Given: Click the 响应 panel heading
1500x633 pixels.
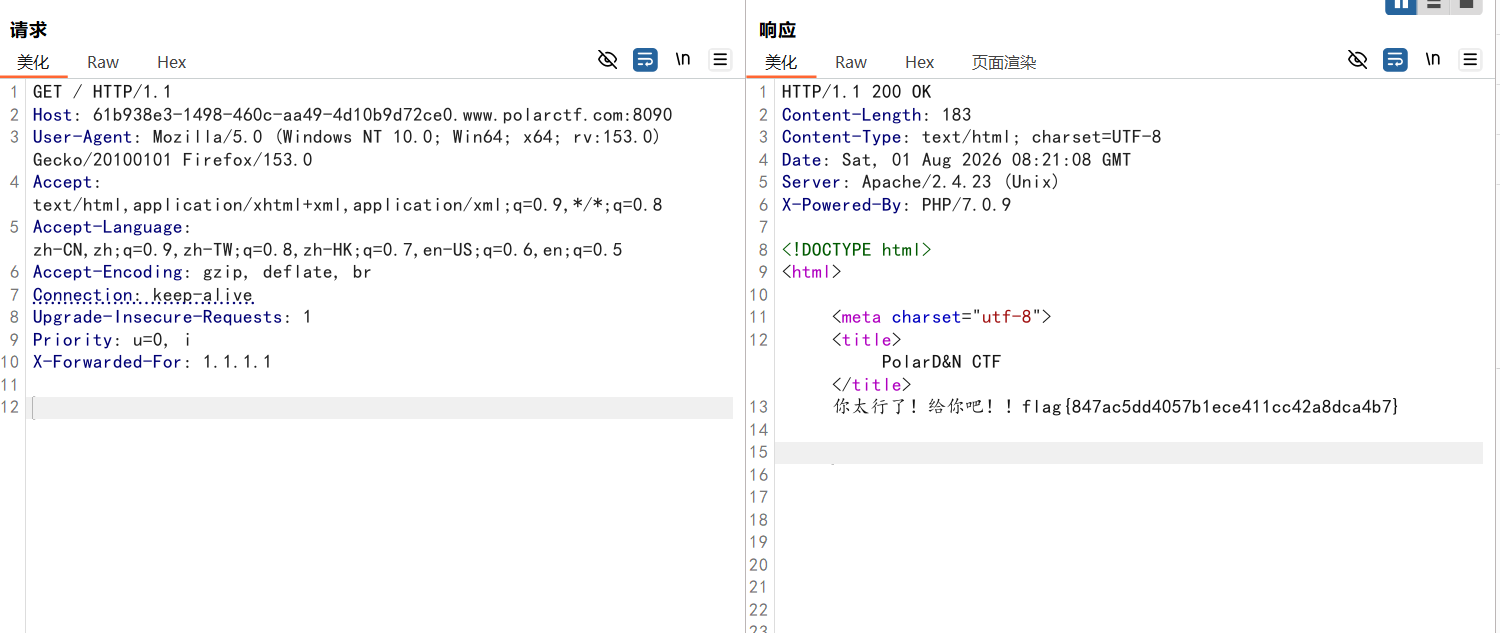Looking at the screenshot, I should (778, 30).
